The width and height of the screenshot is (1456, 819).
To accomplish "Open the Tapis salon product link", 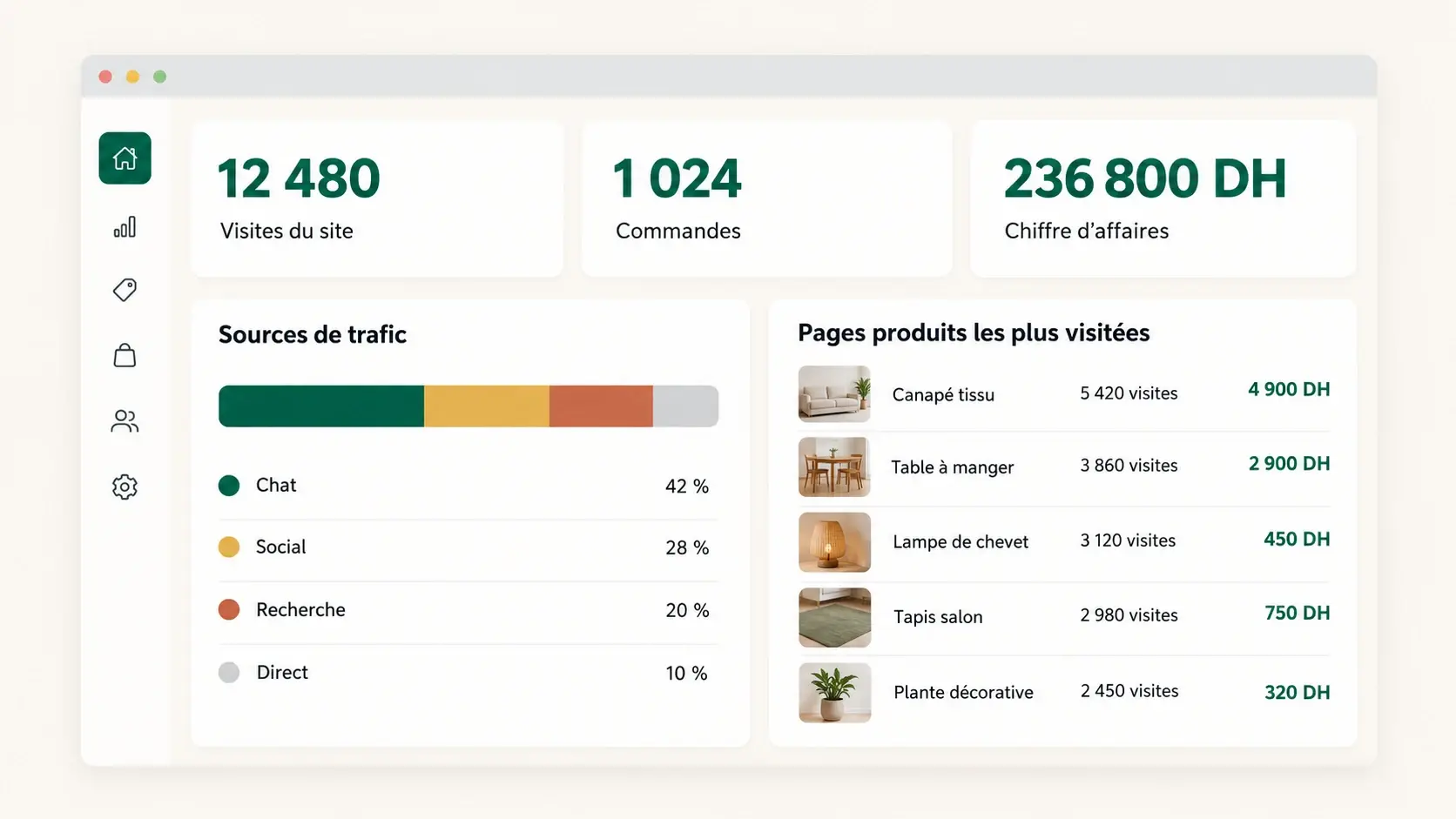I will coord(938,617).
